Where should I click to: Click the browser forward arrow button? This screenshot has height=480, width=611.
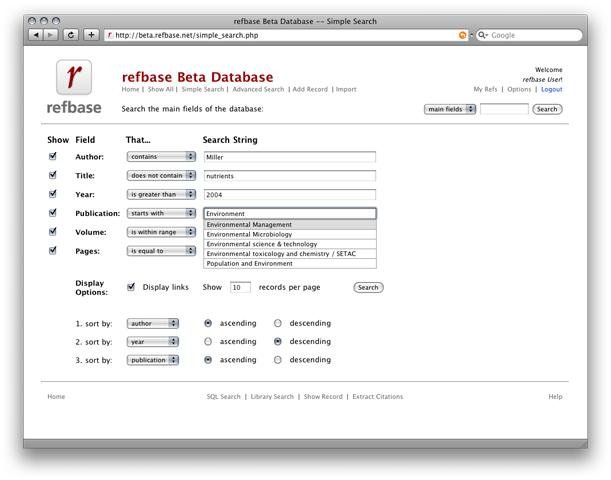(50, 35)
